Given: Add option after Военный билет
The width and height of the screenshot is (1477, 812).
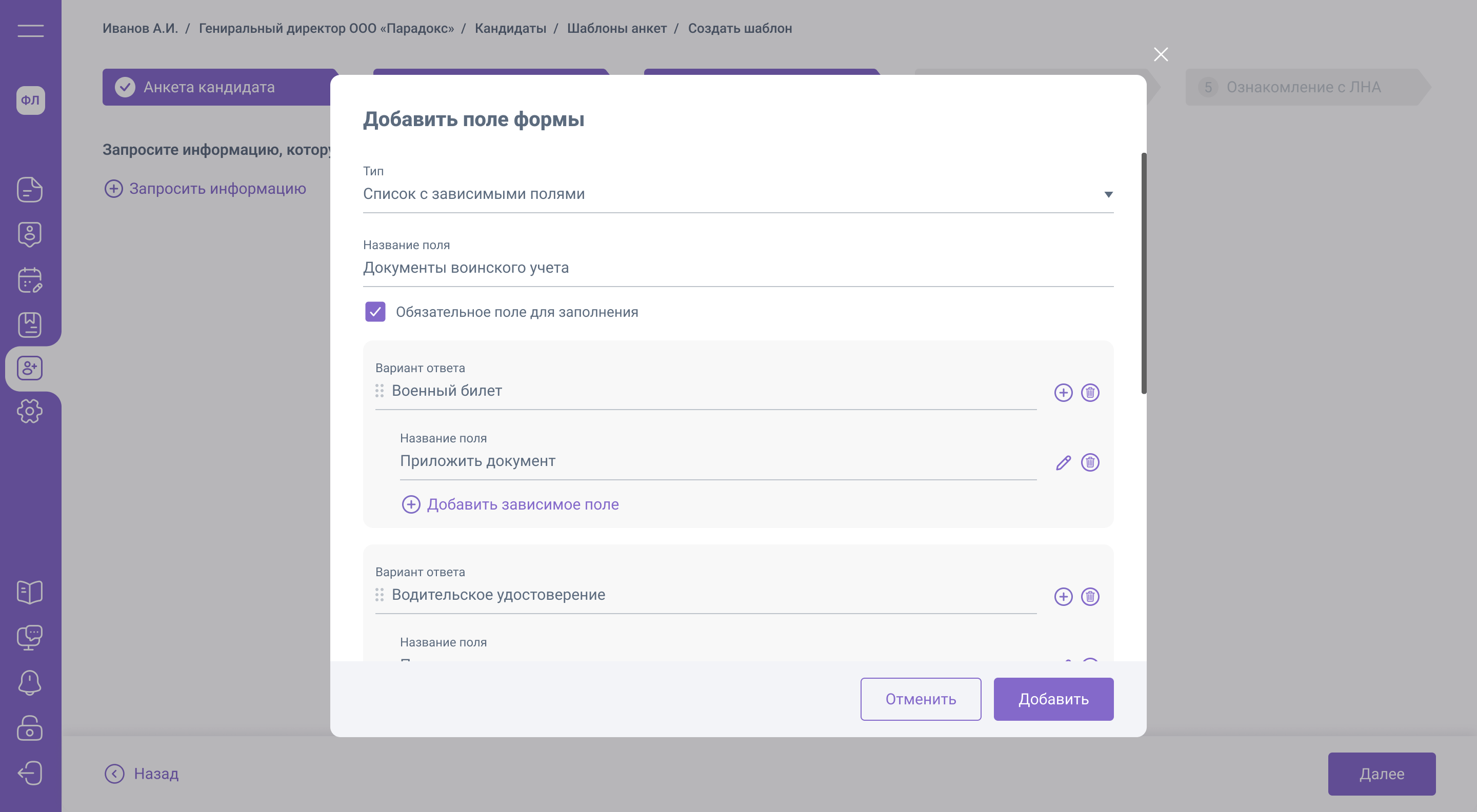Looking at the screenshot, I should pos(1063,393).
